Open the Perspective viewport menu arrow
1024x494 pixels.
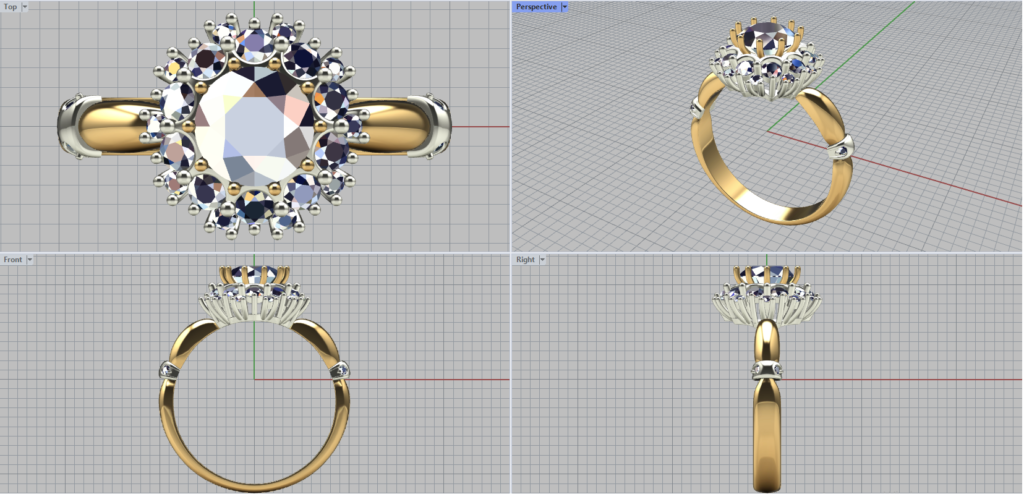565,7
